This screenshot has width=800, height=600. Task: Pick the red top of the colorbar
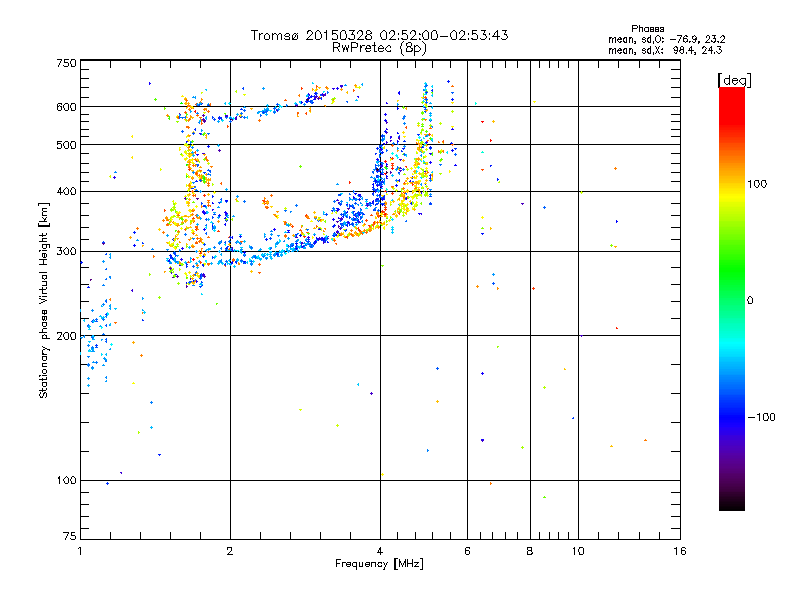(x=731, y=93)
